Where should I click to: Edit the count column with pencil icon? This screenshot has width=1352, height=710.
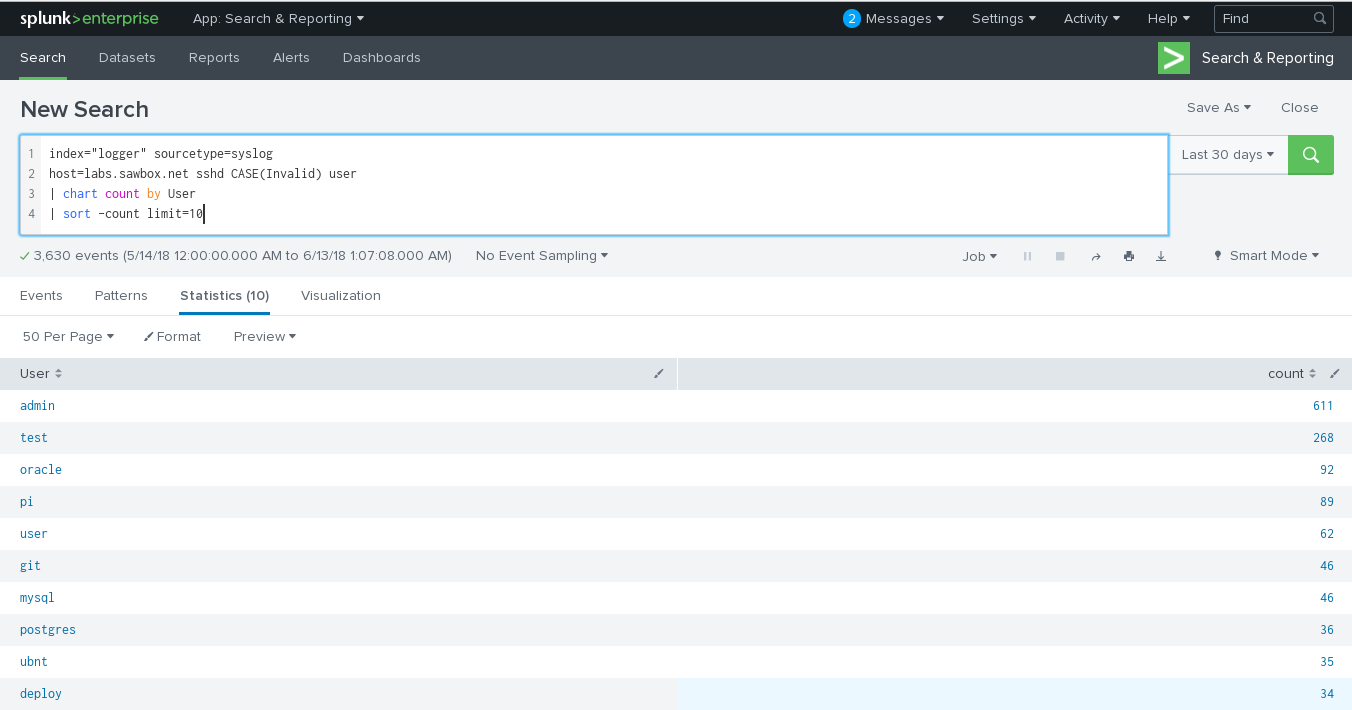[x=1334, y=374]
